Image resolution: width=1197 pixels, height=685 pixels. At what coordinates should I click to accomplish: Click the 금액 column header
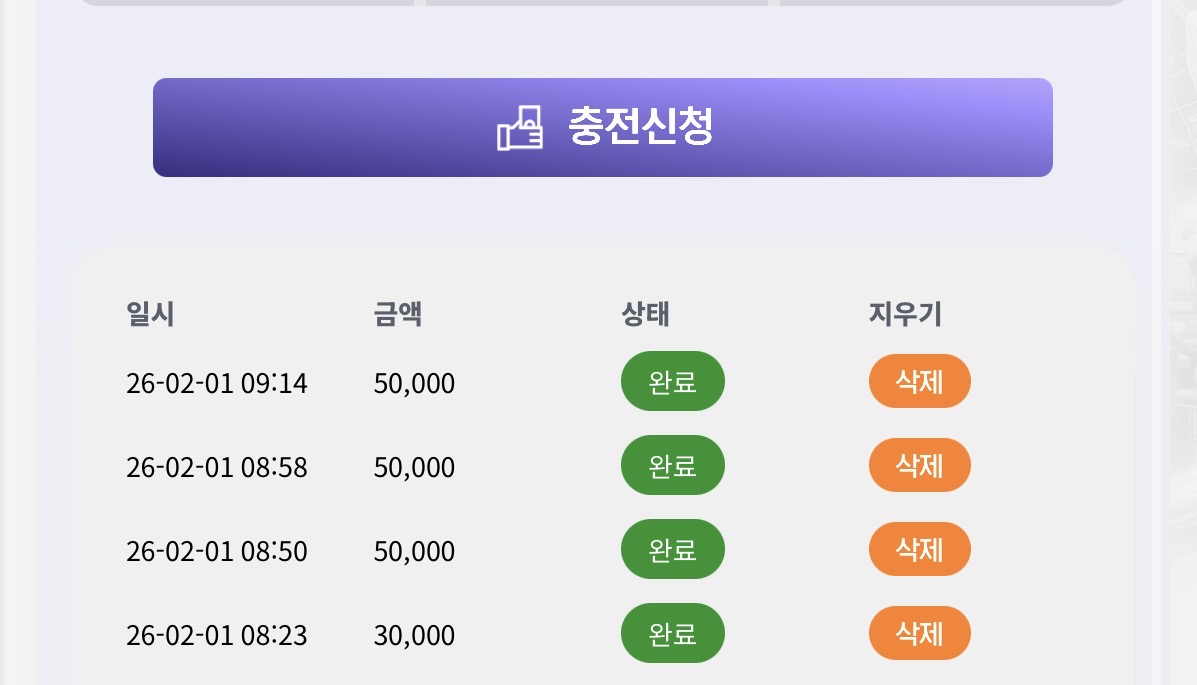click(x=398, y=314)
